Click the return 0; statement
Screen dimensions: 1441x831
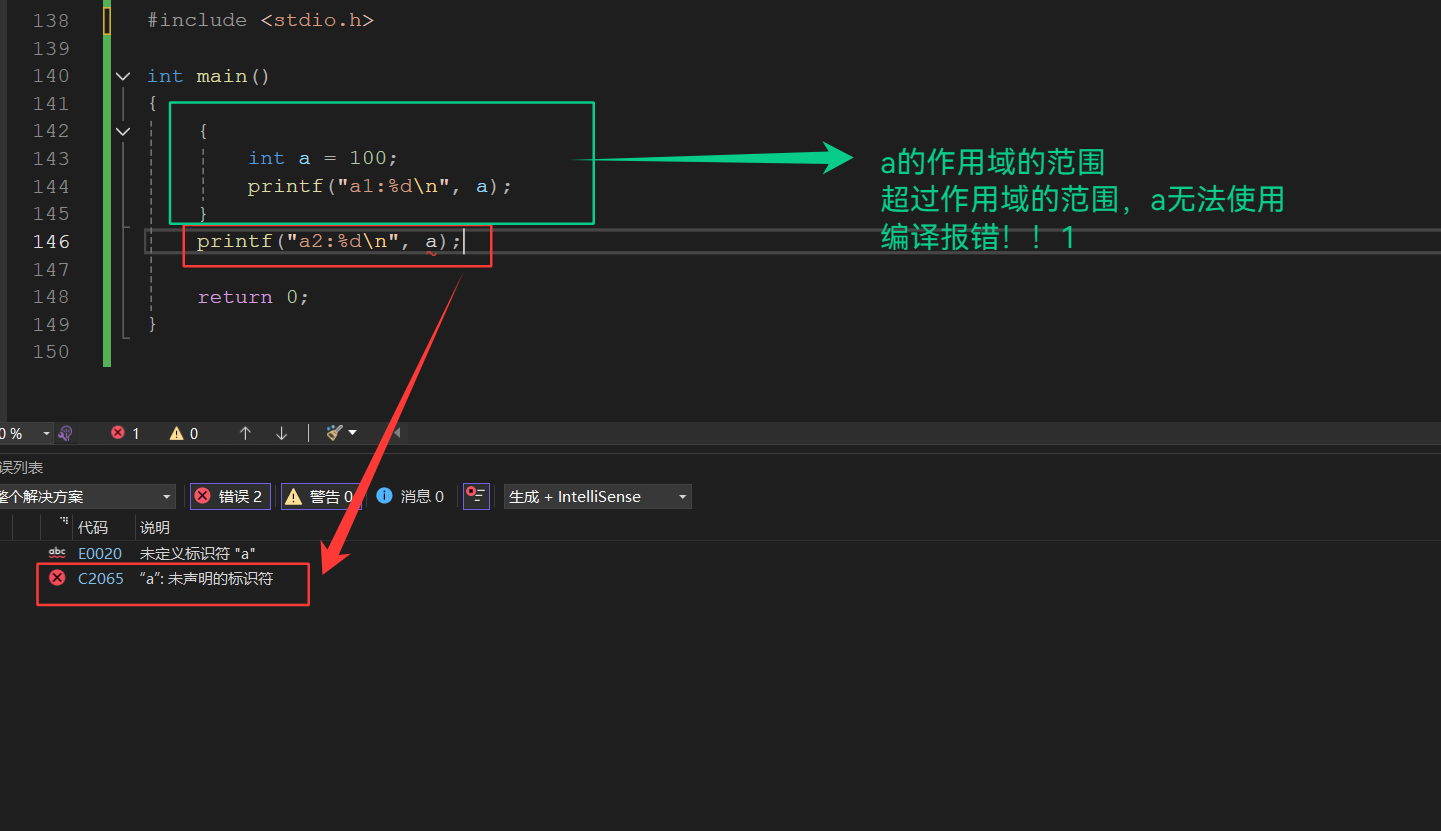click(253, 297)
